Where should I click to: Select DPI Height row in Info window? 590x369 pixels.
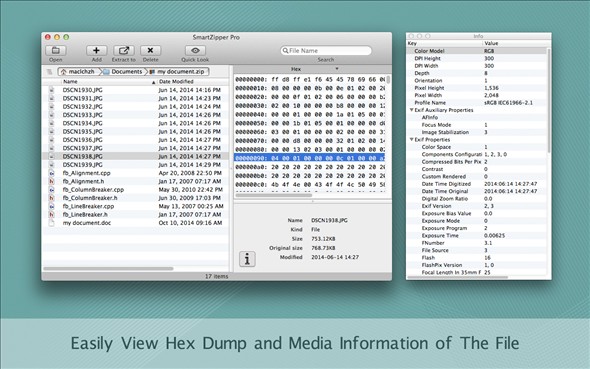(477, 58)
